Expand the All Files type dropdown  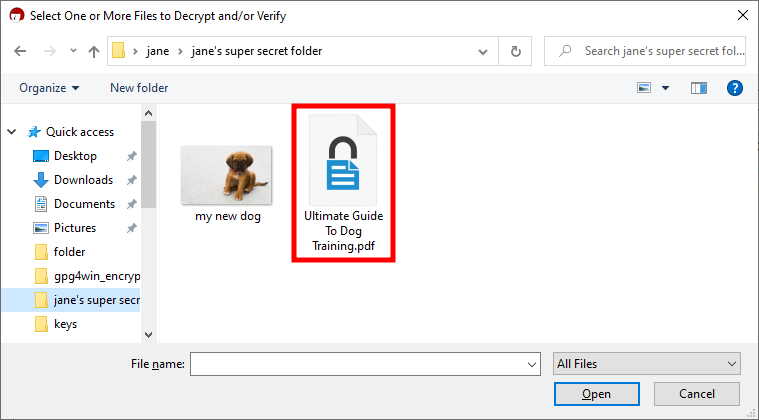[646, 364]
